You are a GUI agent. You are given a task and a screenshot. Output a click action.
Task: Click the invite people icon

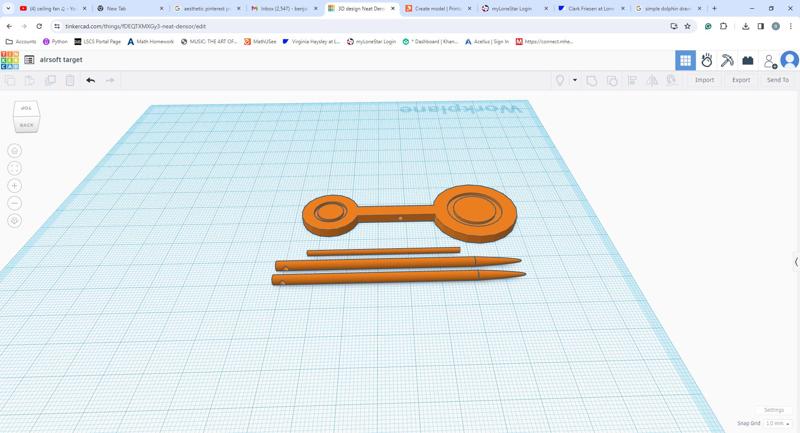(x=769, y=61)
